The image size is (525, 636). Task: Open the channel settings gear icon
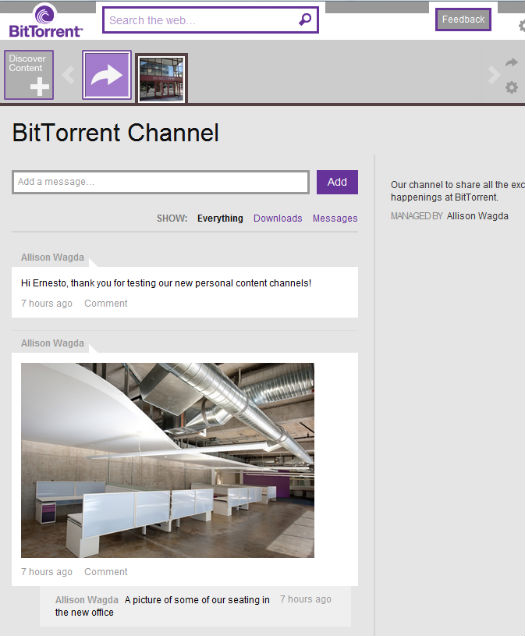(512, 87)
